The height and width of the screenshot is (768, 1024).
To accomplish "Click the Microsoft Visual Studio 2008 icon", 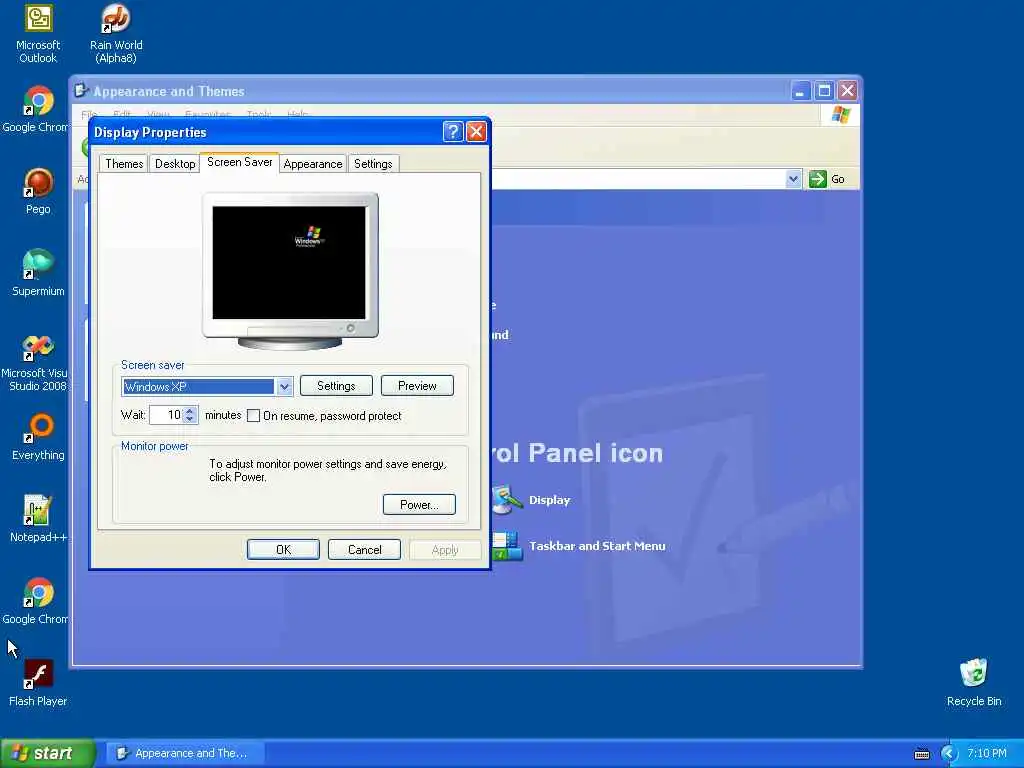I will coord(36,362).
